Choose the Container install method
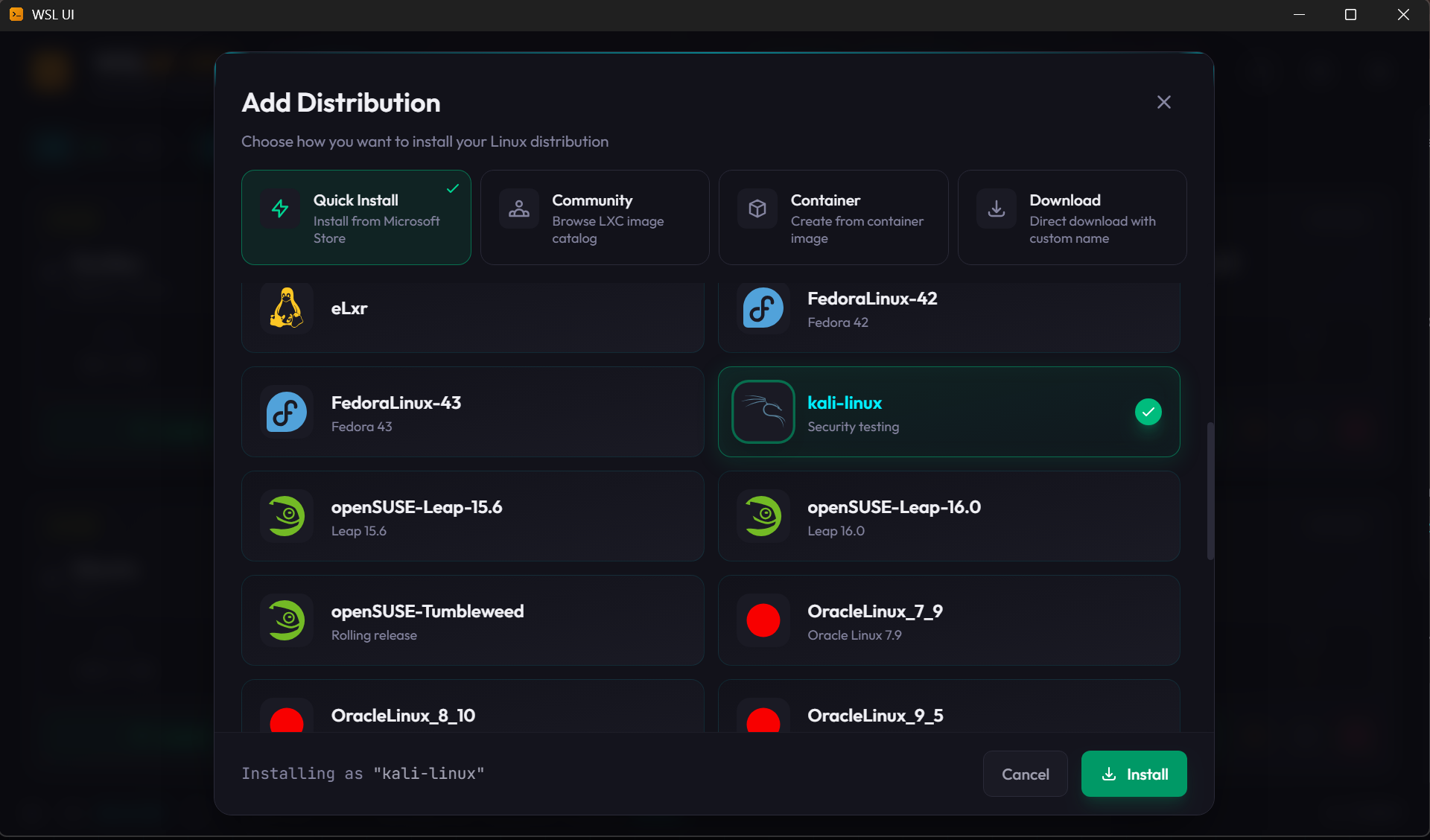This screenshot has width=1430, height=840. [x=833, y=217]
